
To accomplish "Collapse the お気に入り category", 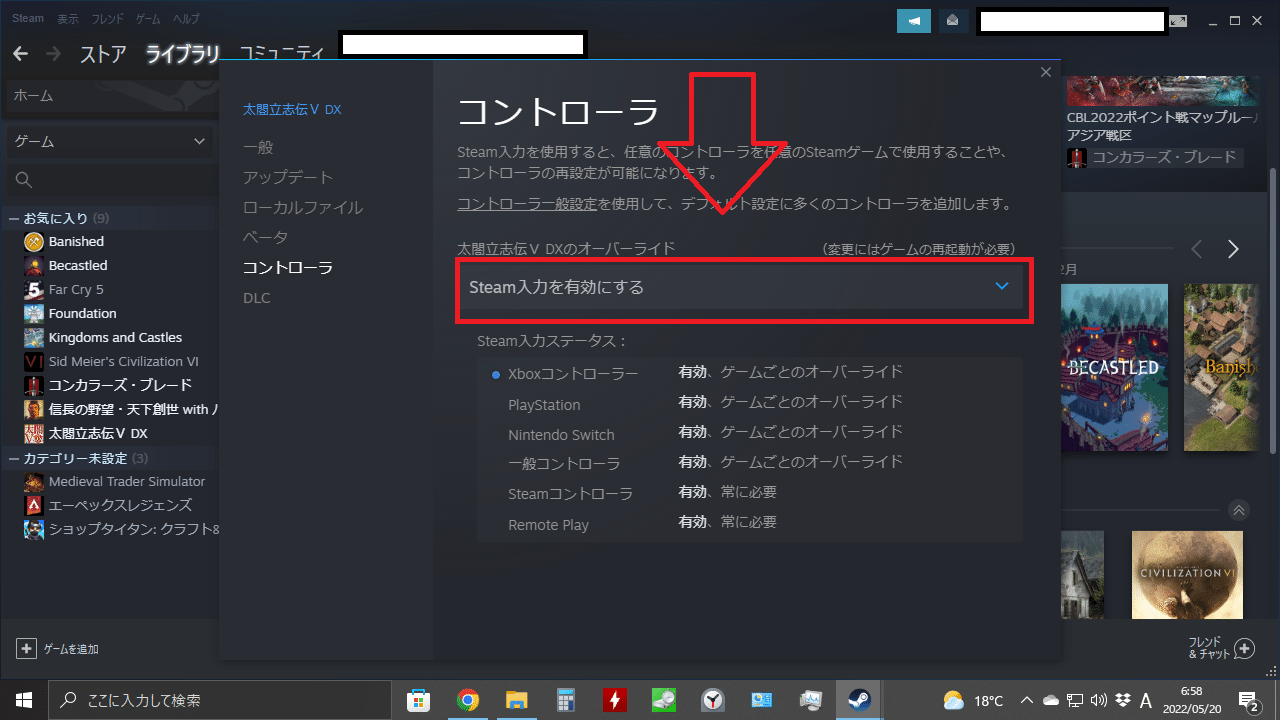I will click(14, 218).
